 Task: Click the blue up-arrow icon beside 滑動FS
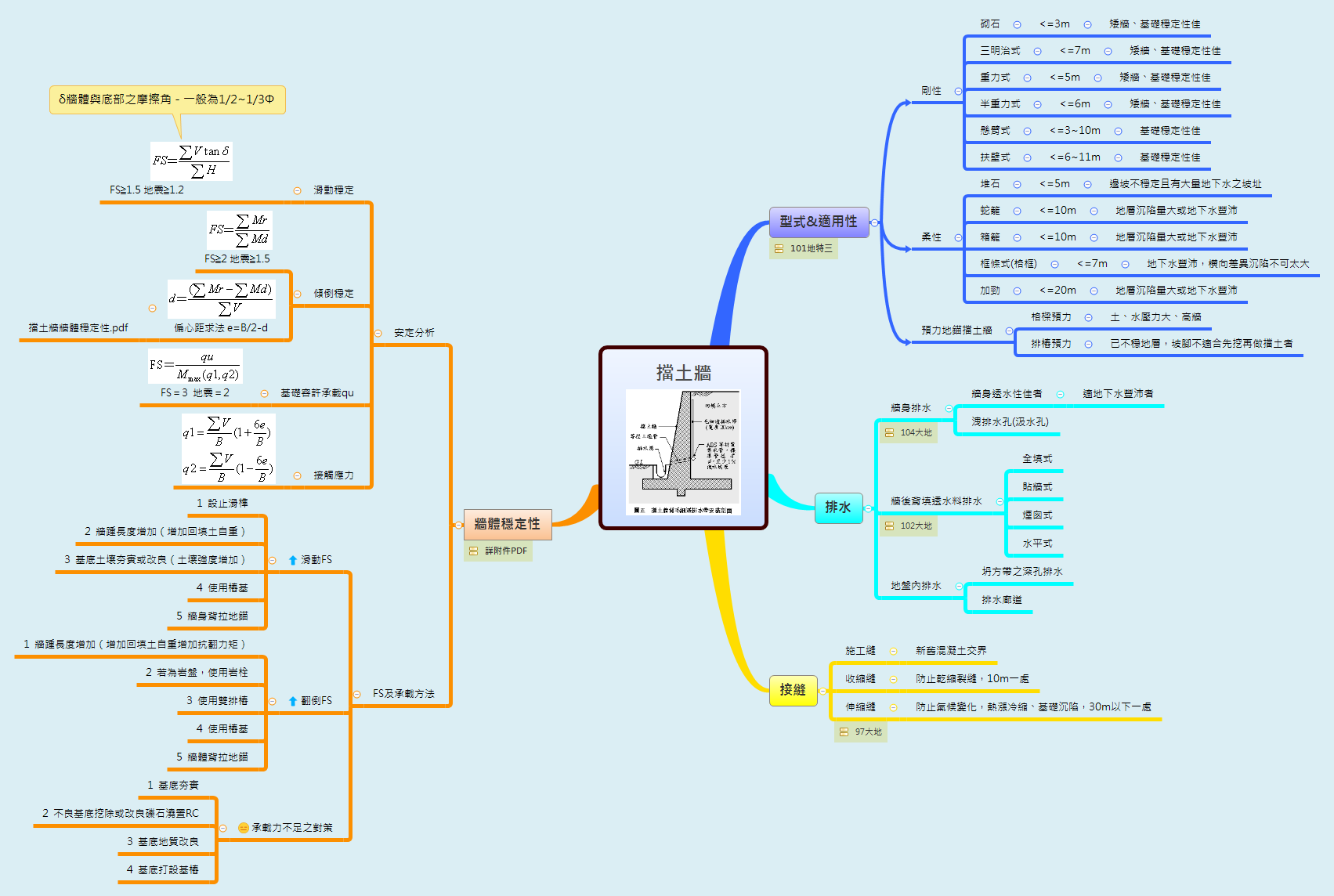(x=291, y=560)
